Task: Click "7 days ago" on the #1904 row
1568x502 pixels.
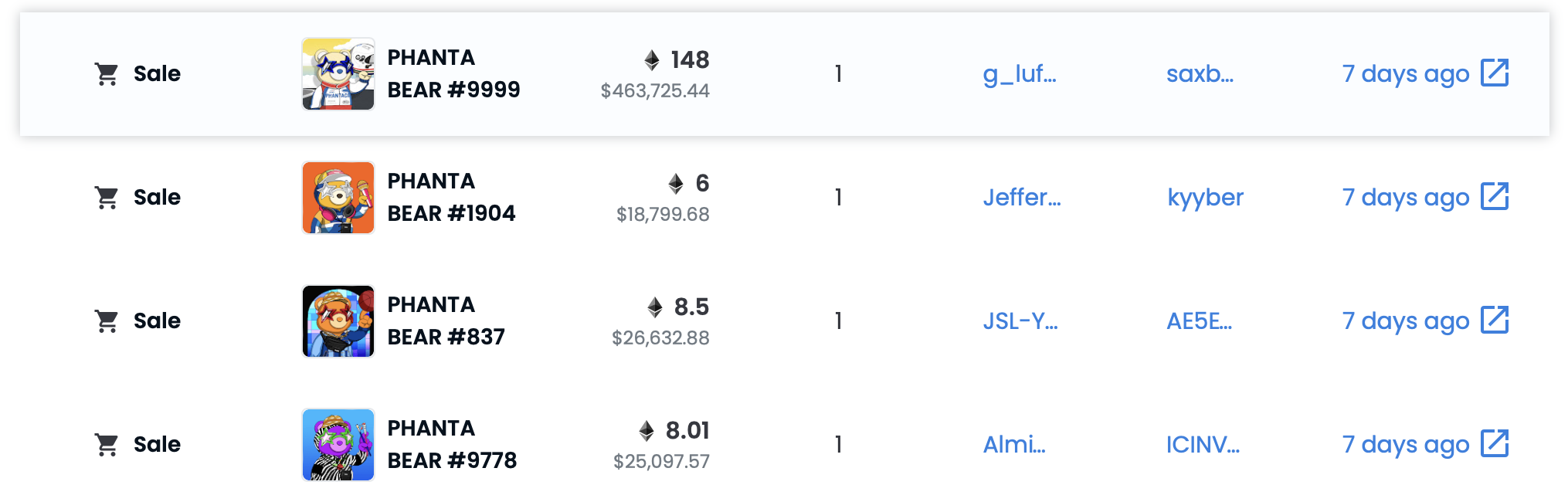Action: coord(1405,198)
